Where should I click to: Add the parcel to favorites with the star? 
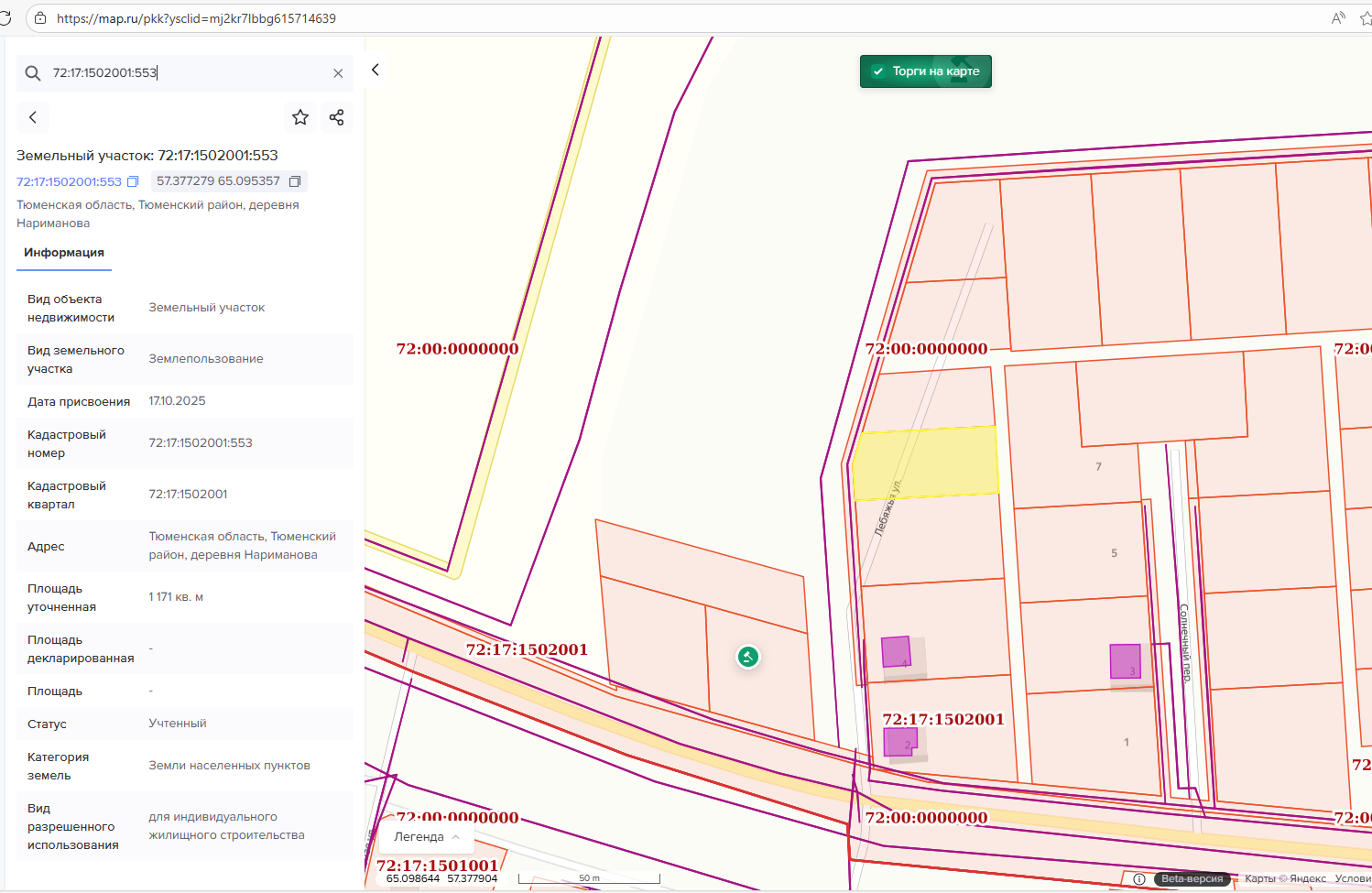pos(300,117)
